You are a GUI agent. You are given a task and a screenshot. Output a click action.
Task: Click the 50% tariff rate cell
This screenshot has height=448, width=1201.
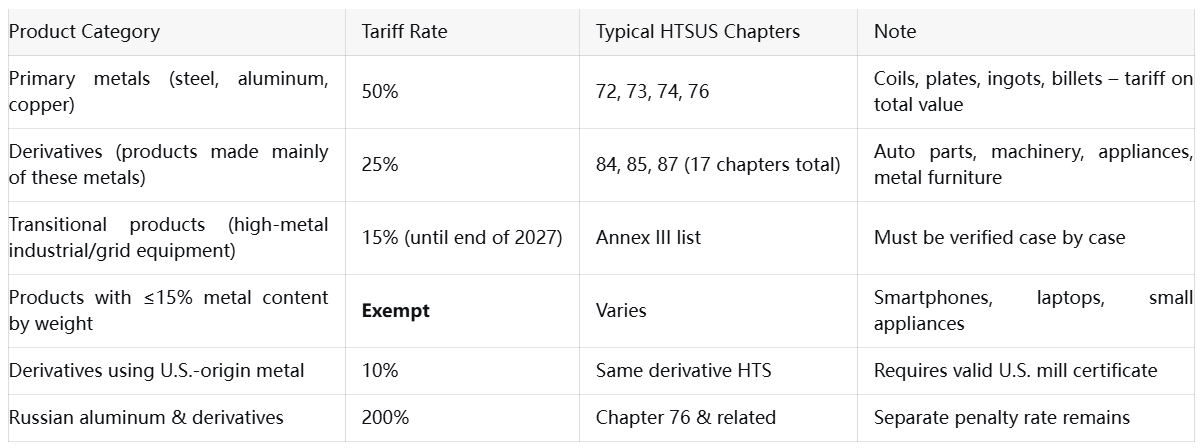[x=380, y=92]
